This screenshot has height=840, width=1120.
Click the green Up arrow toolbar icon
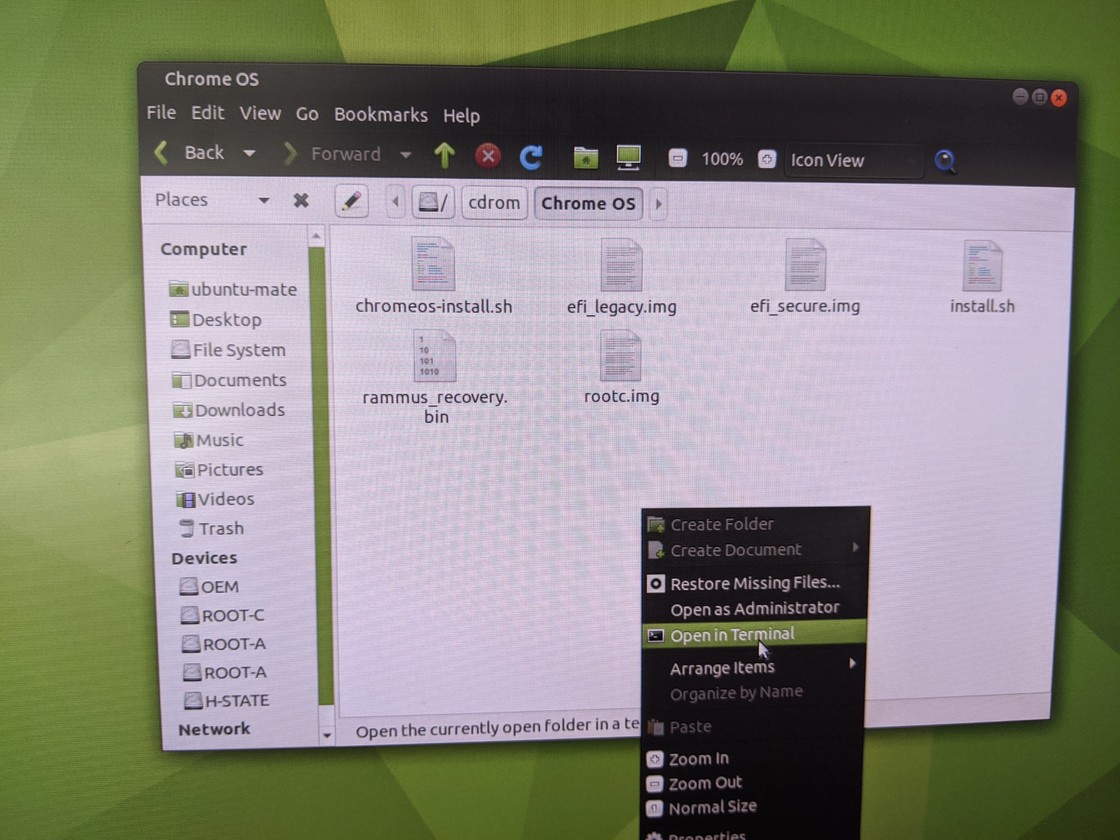[x=444, y=155]
